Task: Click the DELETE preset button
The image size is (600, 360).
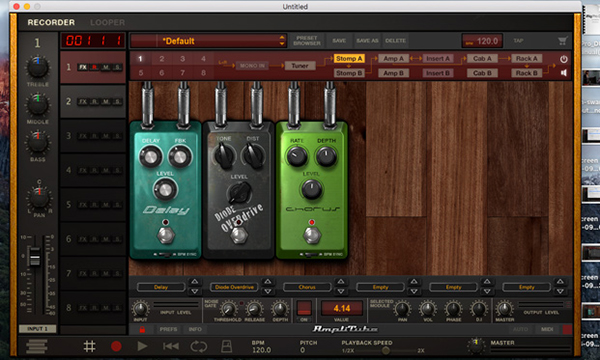Action: tap(395, 41)
